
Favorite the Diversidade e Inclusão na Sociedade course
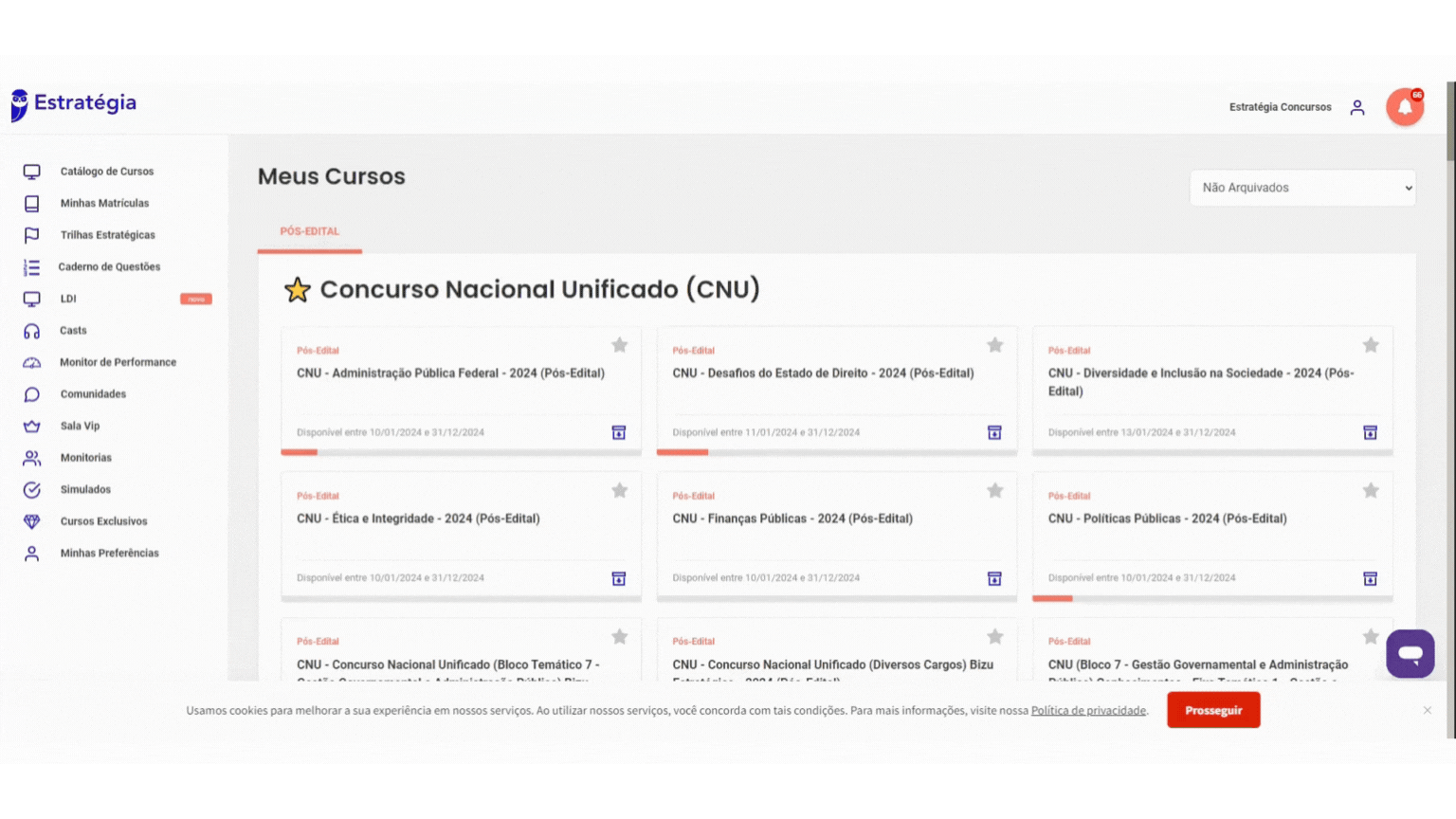click(1371, 345)
